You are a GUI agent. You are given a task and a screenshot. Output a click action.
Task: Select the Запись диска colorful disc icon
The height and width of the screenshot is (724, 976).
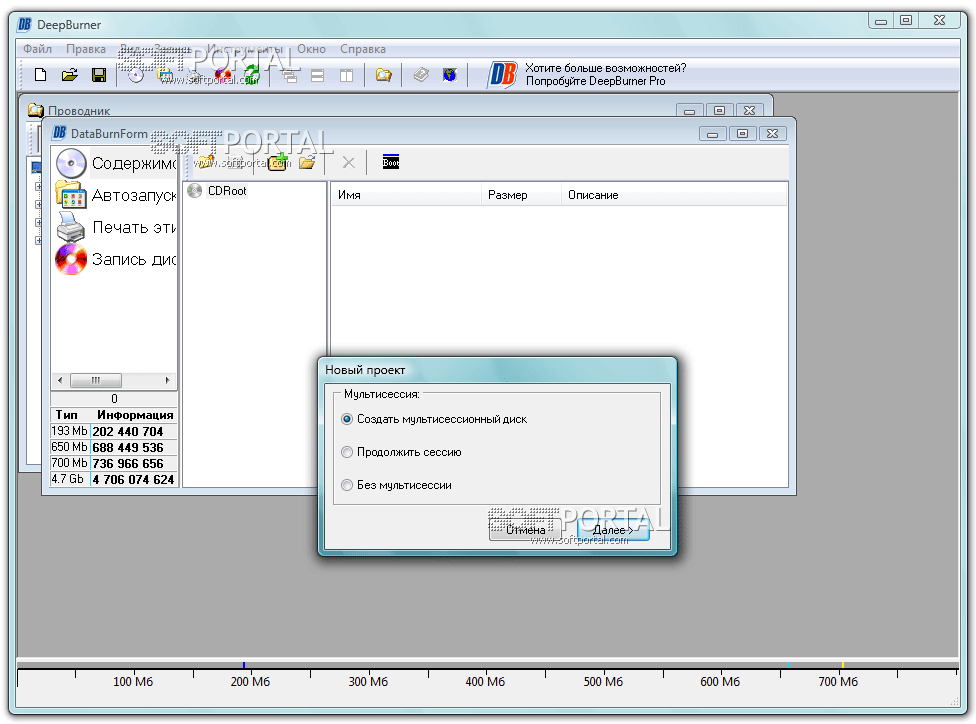tap(71, 259)
